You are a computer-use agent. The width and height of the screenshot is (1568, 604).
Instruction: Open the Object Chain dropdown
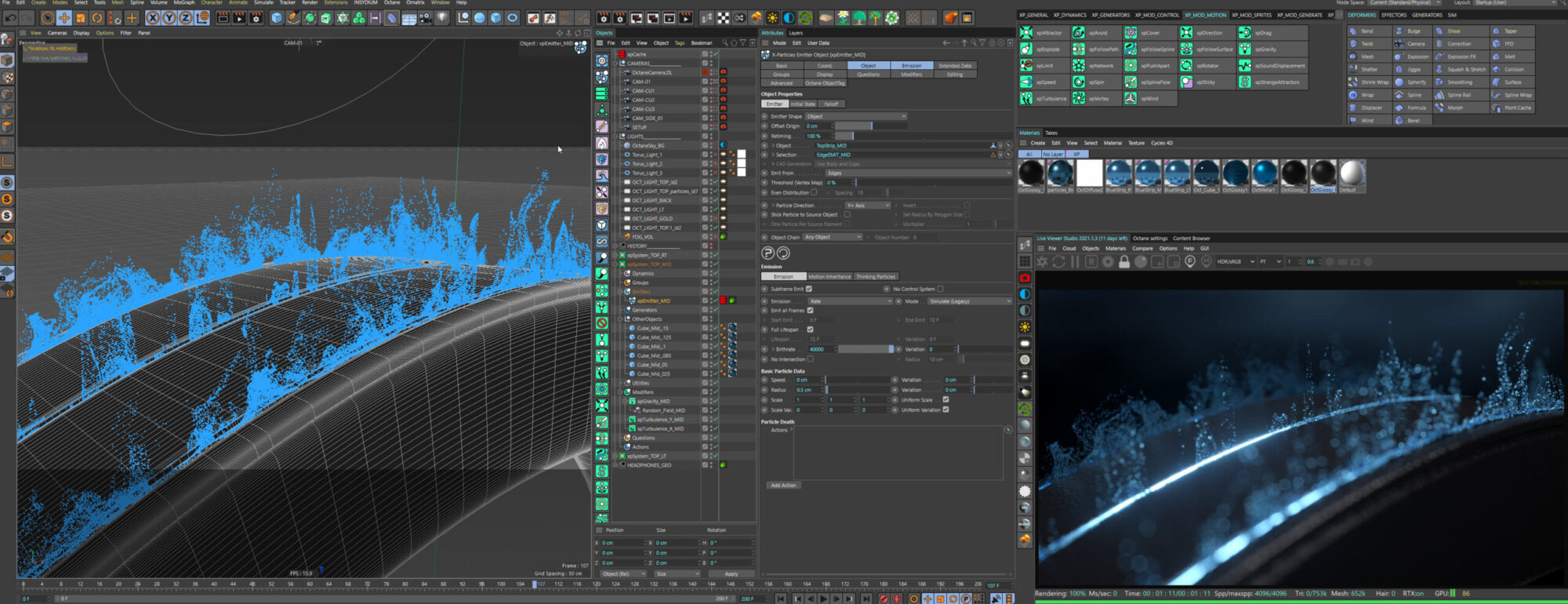coord(833,237)
